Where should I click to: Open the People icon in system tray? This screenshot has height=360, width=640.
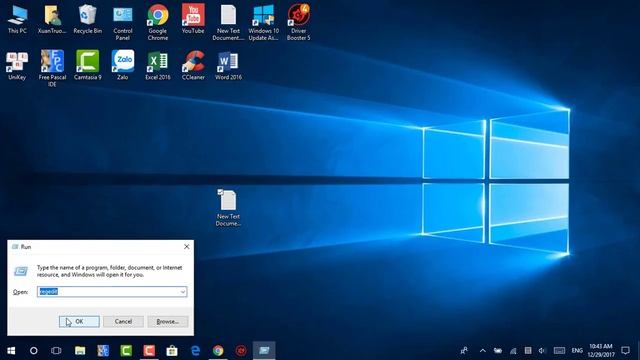464,351
